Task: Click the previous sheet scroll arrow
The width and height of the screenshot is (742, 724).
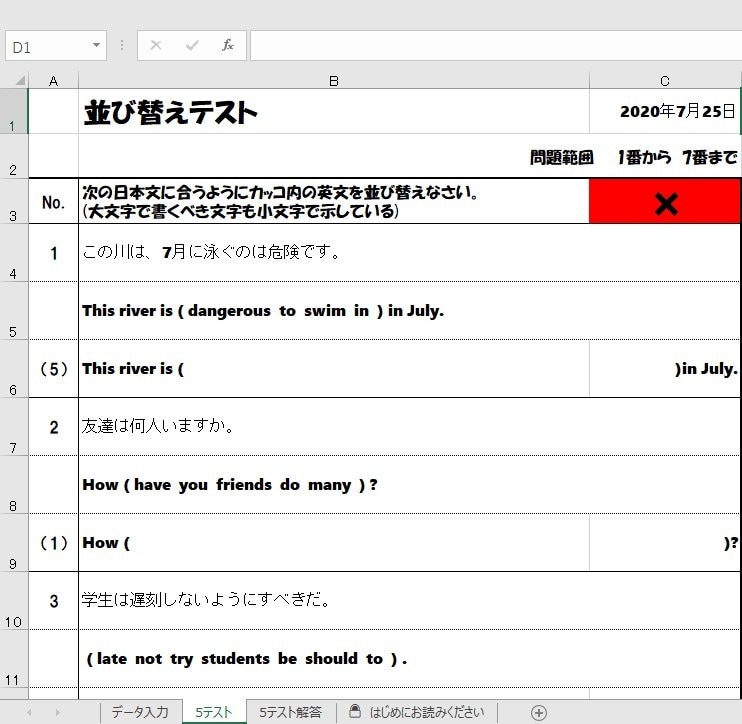Action: (x=29, y=712)
